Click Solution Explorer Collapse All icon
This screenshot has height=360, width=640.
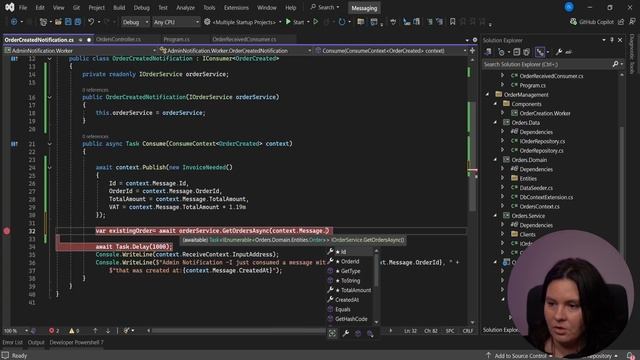(x=516, y=52)
